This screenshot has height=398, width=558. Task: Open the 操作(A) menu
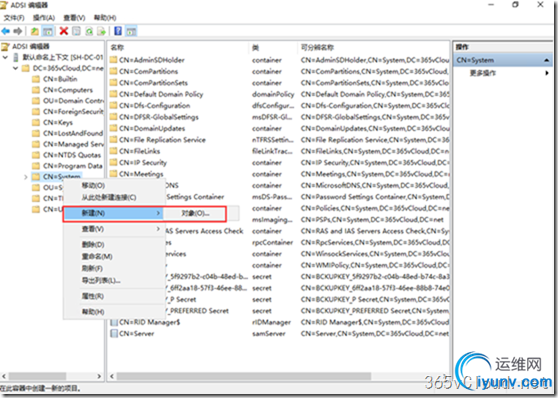click(x=44, y=18)
